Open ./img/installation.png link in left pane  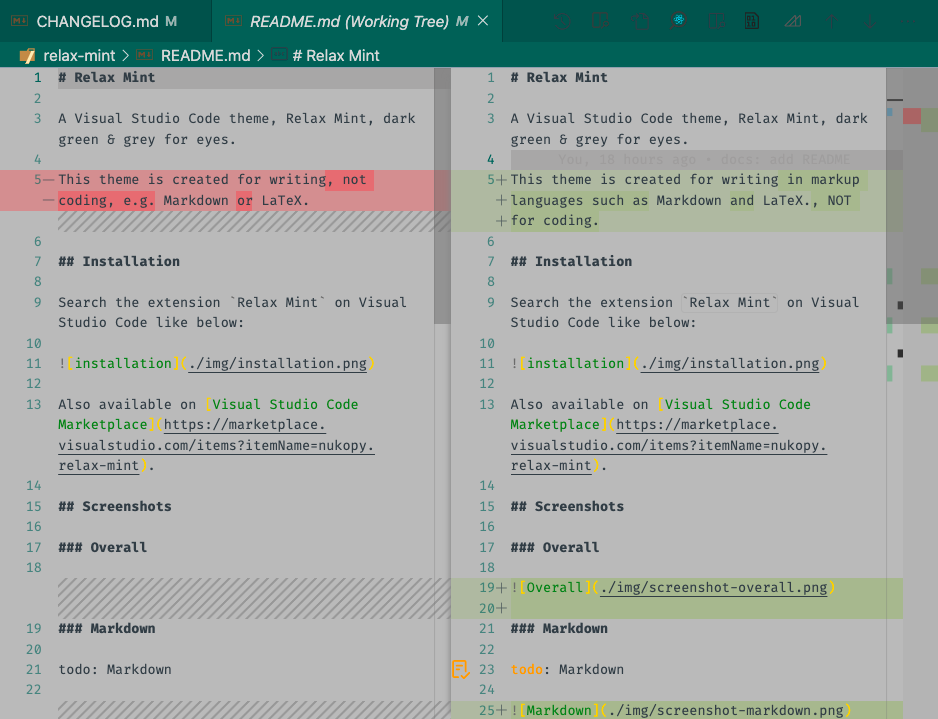point(278,364)
